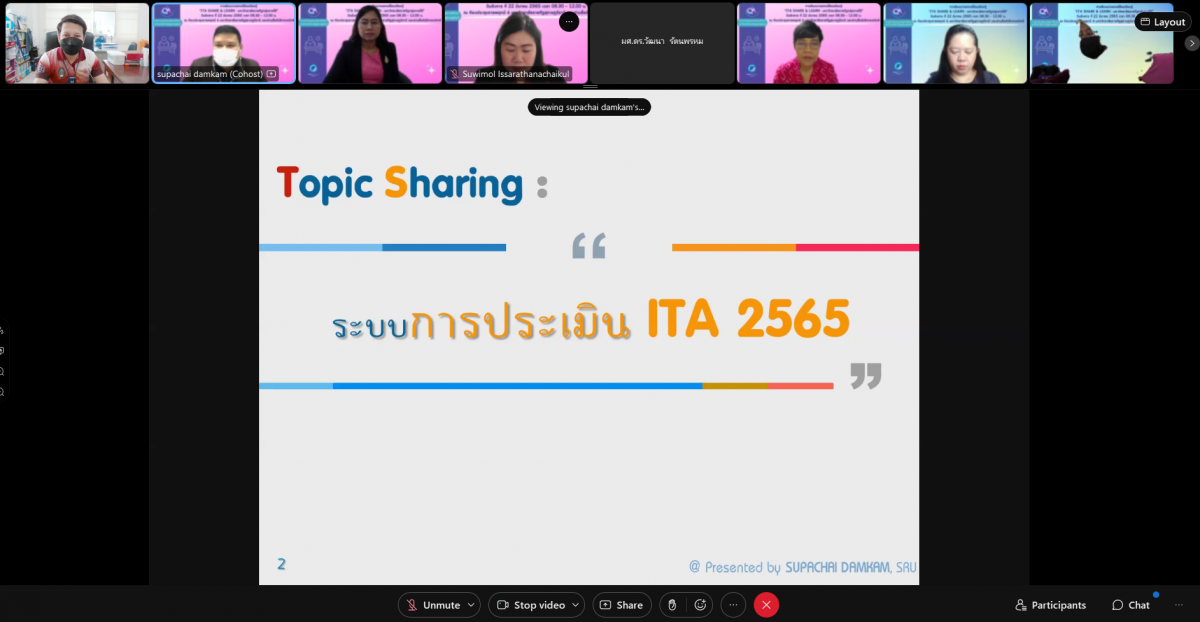Click ellipsis on Suwimol's video tile
The width and height of the screenshot is (1200, 622).
coord(569,22)
